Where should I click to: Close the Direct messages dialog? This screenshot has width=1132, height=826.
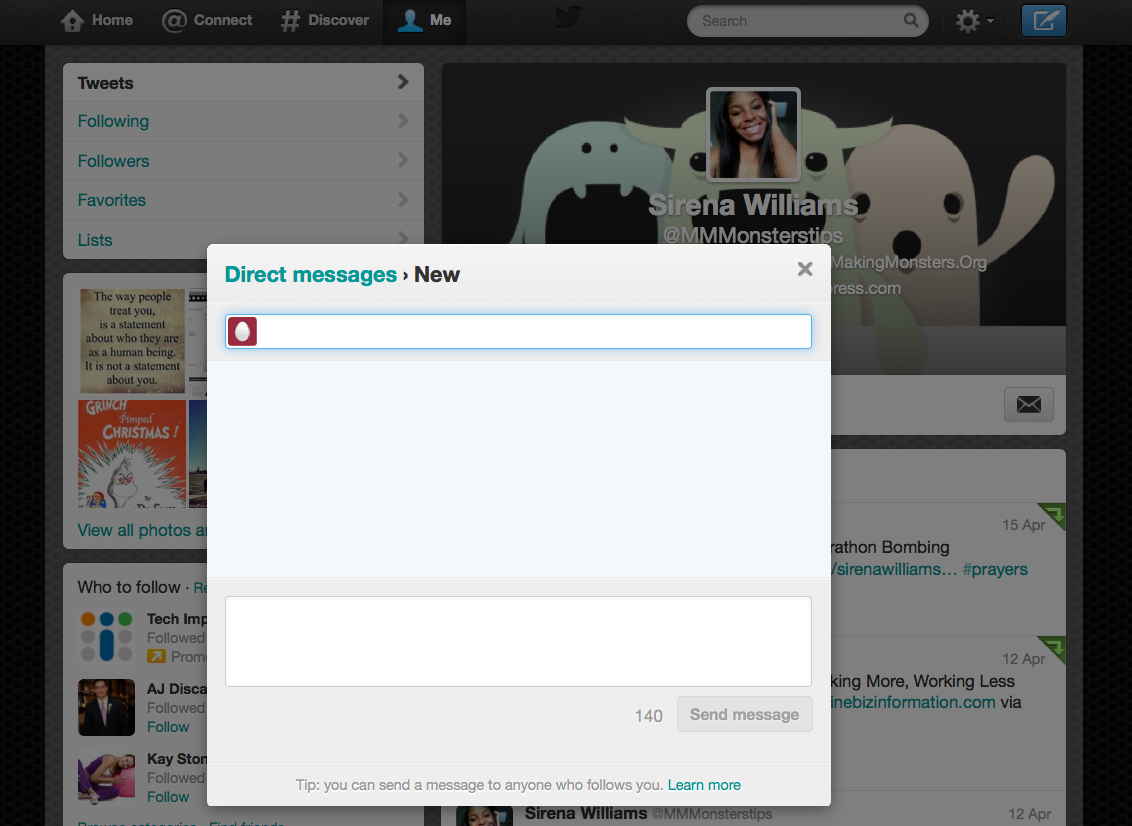point(805,269)
